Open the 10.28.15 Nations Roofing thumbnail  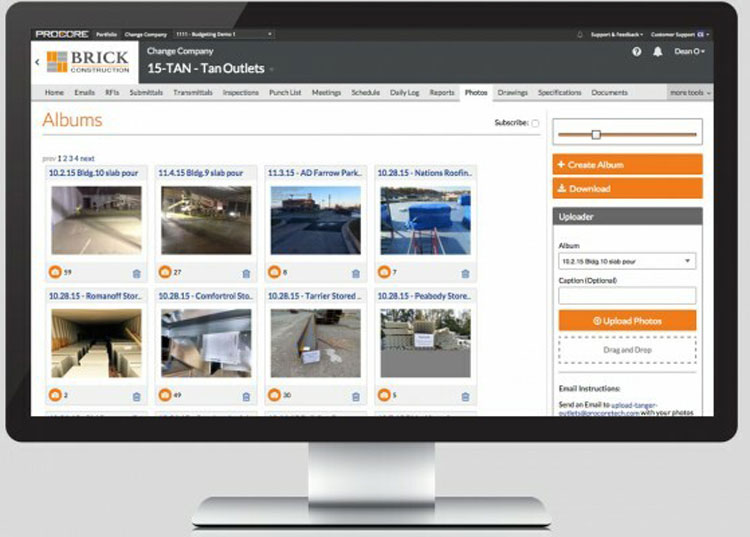click(425, 220)
